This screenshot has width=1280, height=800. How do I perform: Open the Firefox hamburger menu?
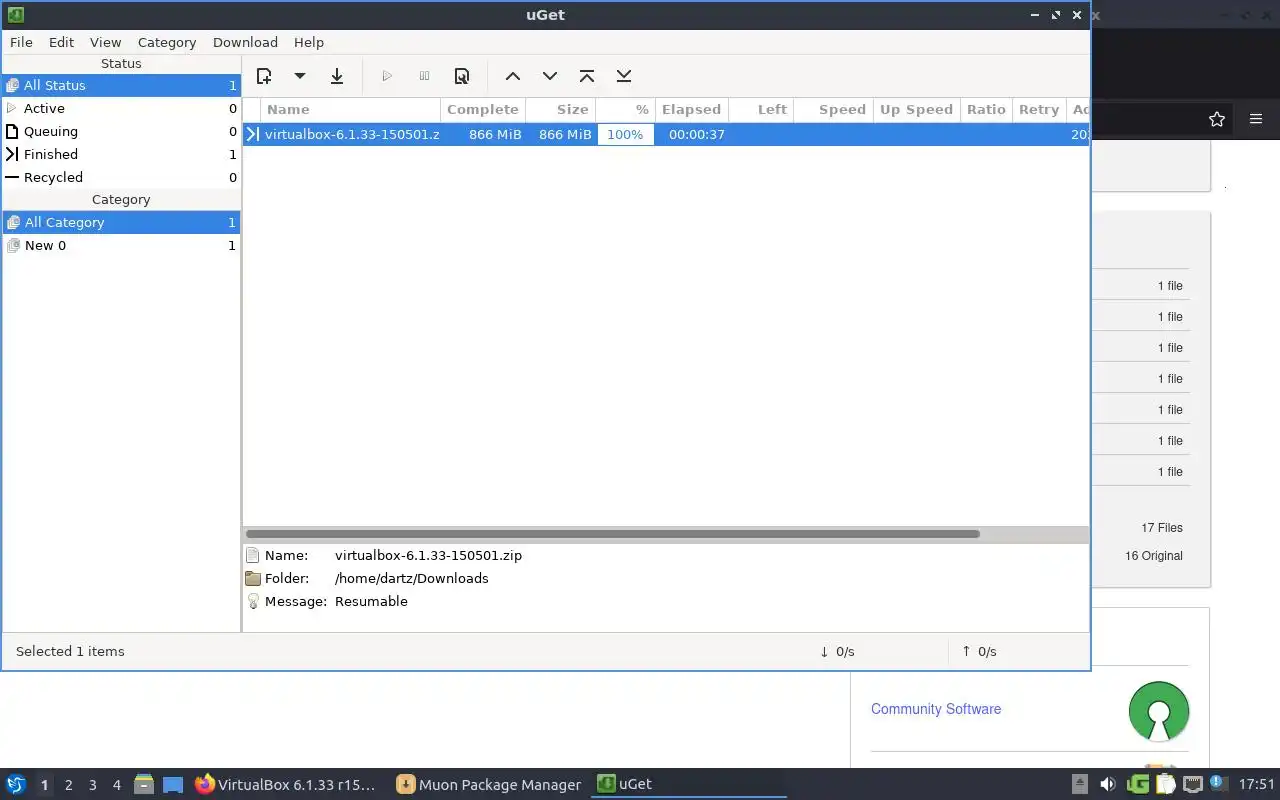(x=1256, y=119)
